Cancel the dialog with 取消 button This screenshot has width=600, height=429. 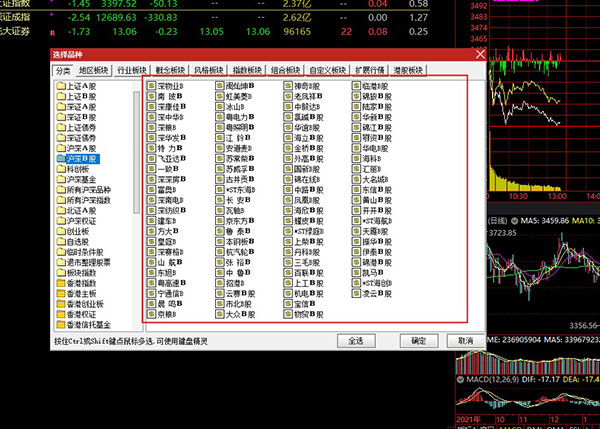(x=466, y=341)
